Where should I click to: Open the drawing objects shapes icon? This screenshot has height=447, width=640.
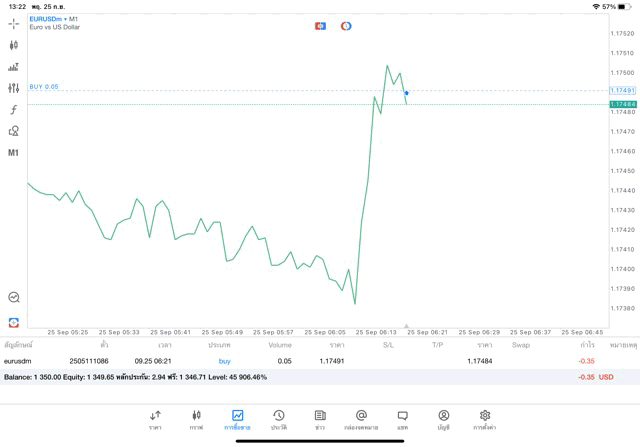13,131
